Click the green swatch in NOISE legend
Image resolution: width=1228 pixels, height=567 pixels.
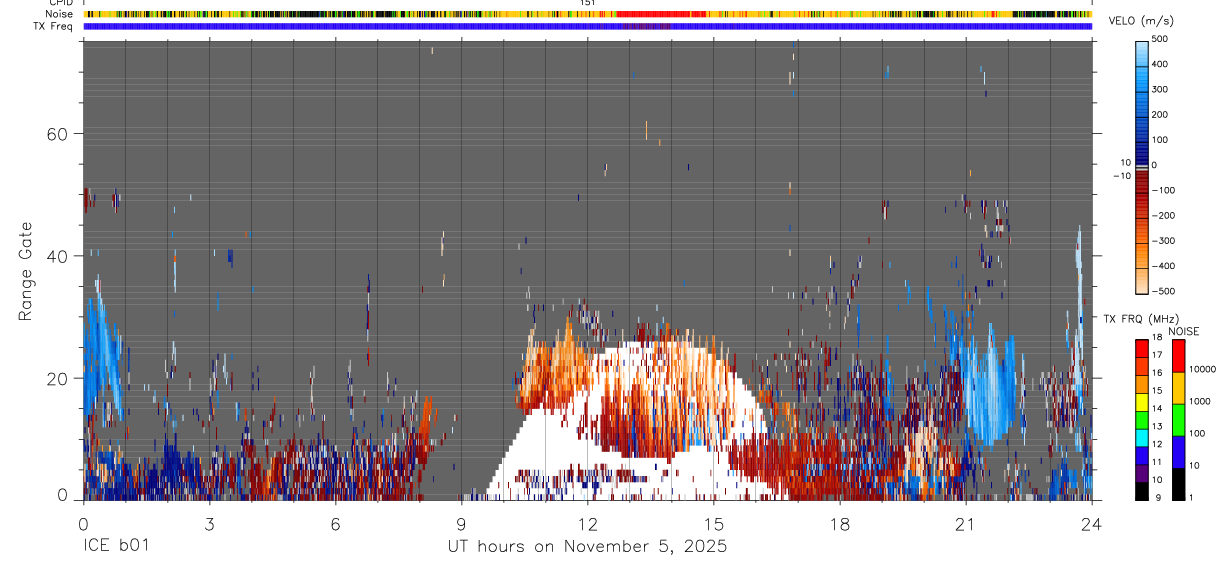[x=1178, y=420]
